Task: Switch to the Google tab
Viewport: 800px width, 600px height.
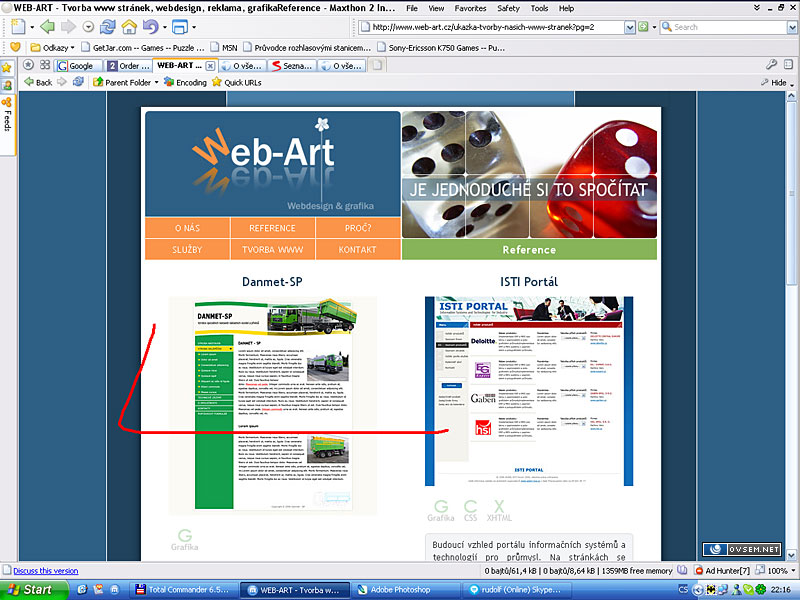Action: pyautogui.click(x=78, y=66)
